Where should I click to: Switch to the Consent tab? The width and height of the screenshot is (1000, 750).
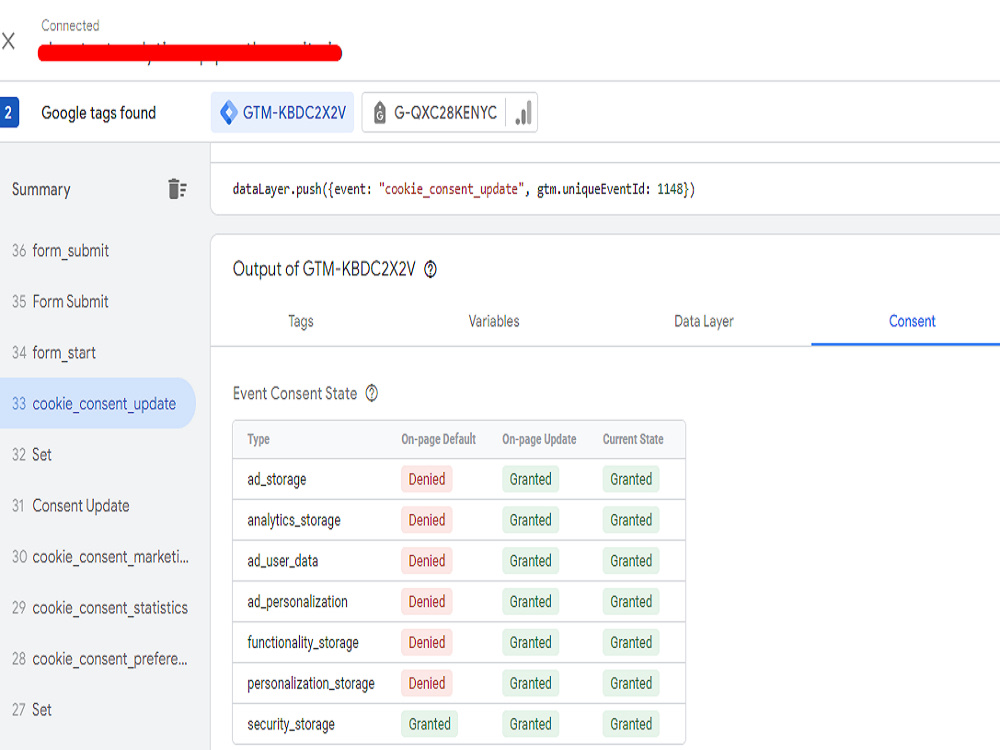[912, 321]
